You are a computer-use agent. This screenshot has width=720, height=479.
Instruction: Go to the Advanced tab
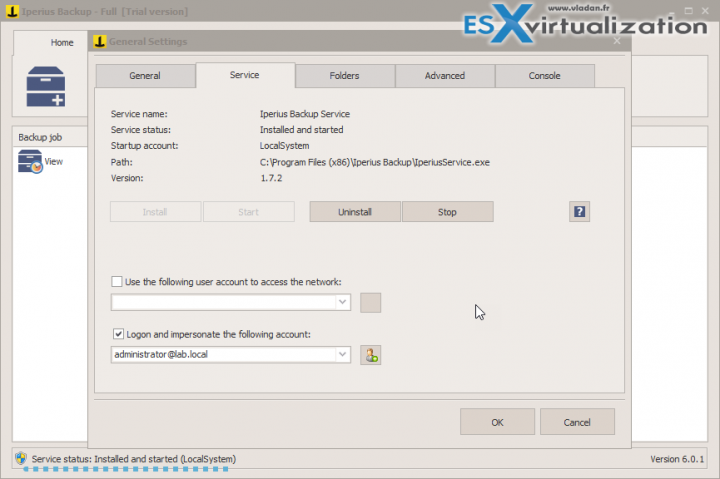pyautogui.click(x=445, y=76)
